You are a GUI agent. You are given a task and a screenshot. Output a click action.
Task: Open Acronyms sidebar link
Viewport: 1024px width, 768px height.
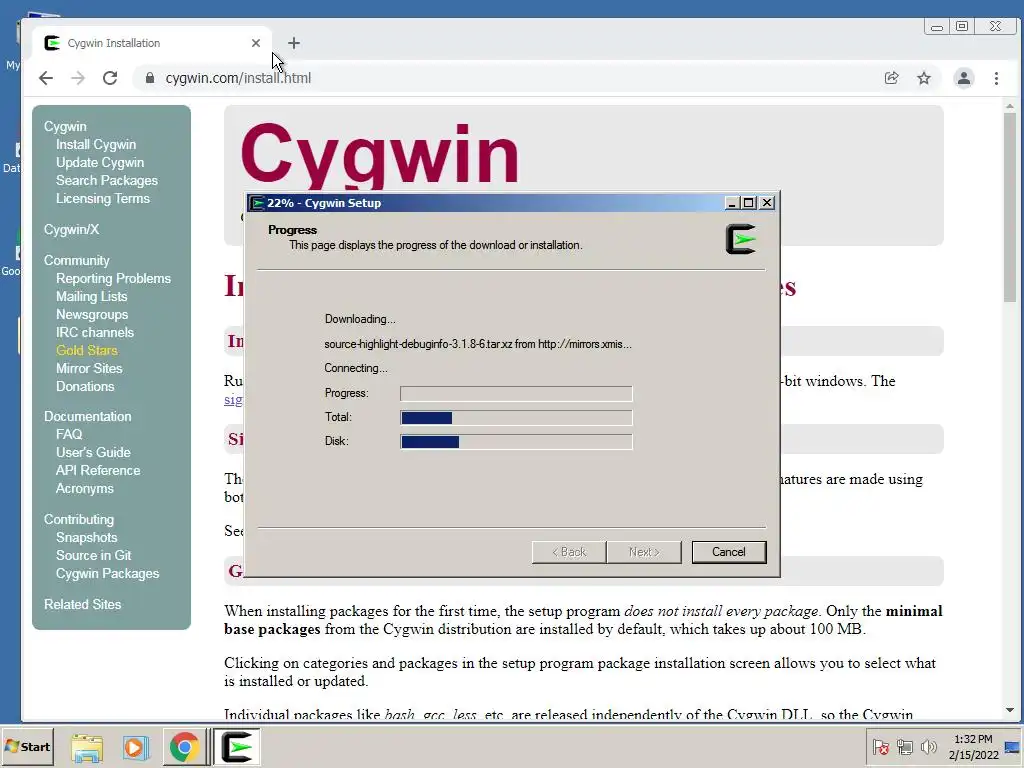84,488
